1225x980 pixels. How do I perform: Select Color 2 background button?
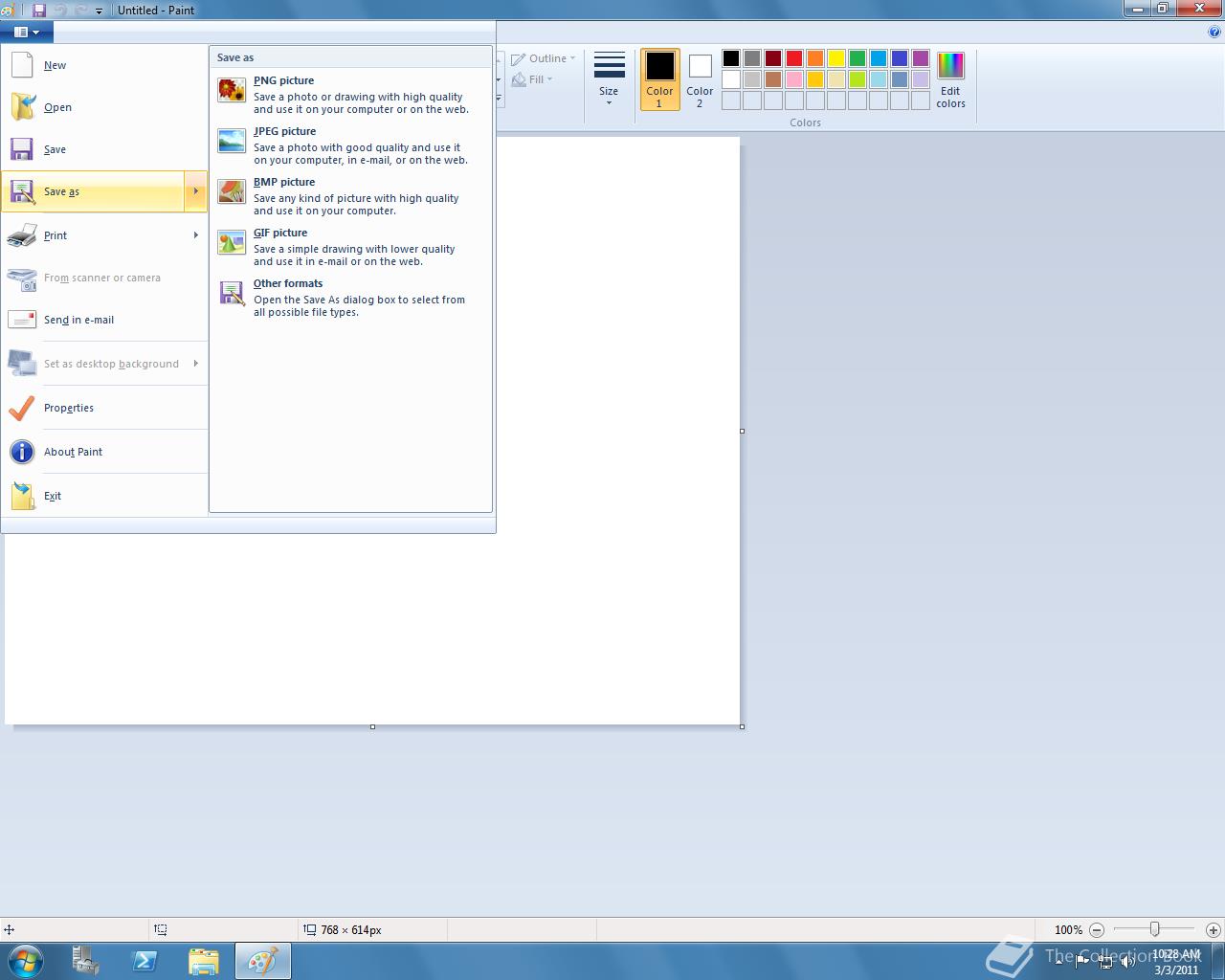(x=700, y=79)
